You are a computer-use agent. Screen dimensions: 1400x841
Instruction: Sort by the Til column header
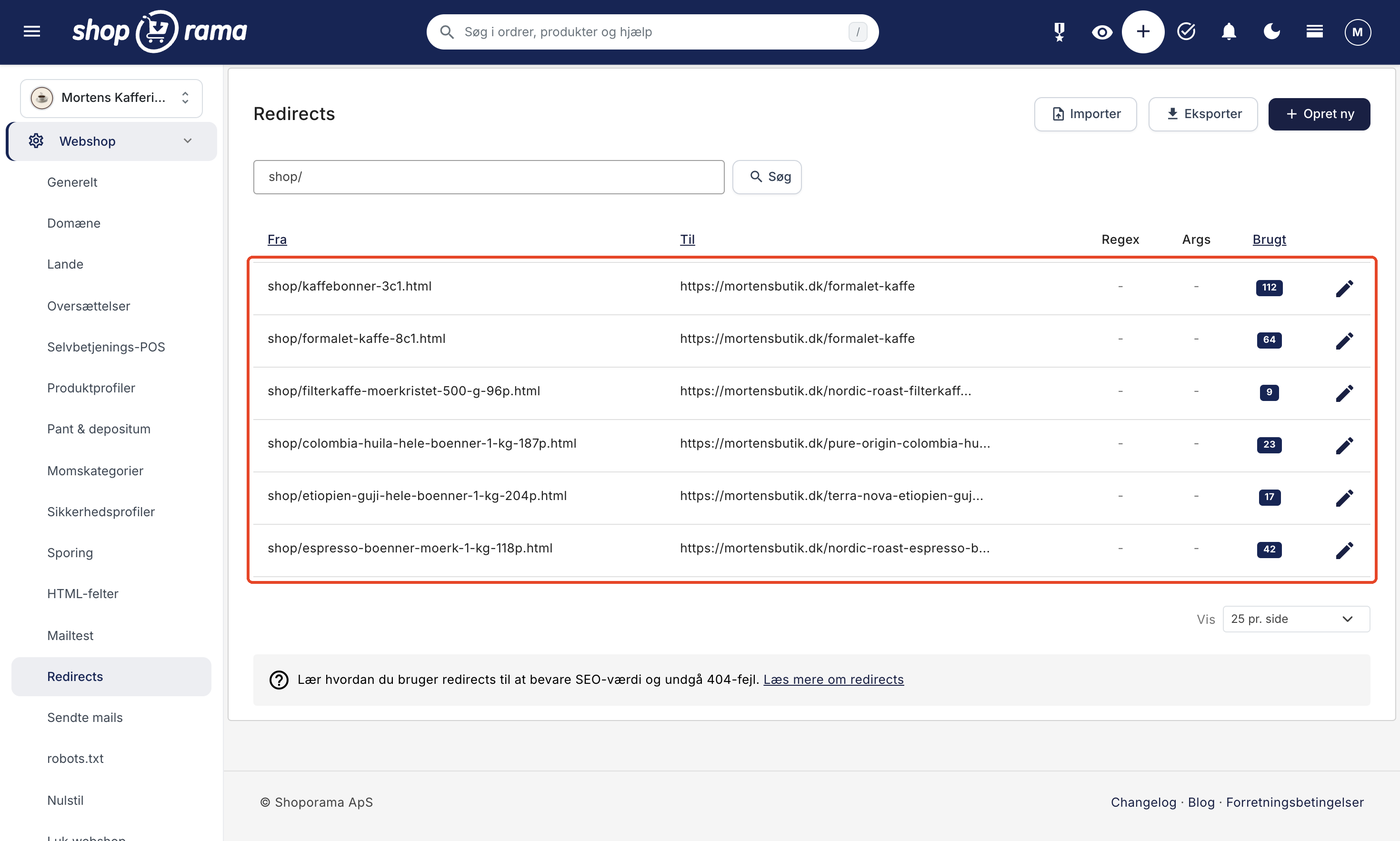(687, 240)
